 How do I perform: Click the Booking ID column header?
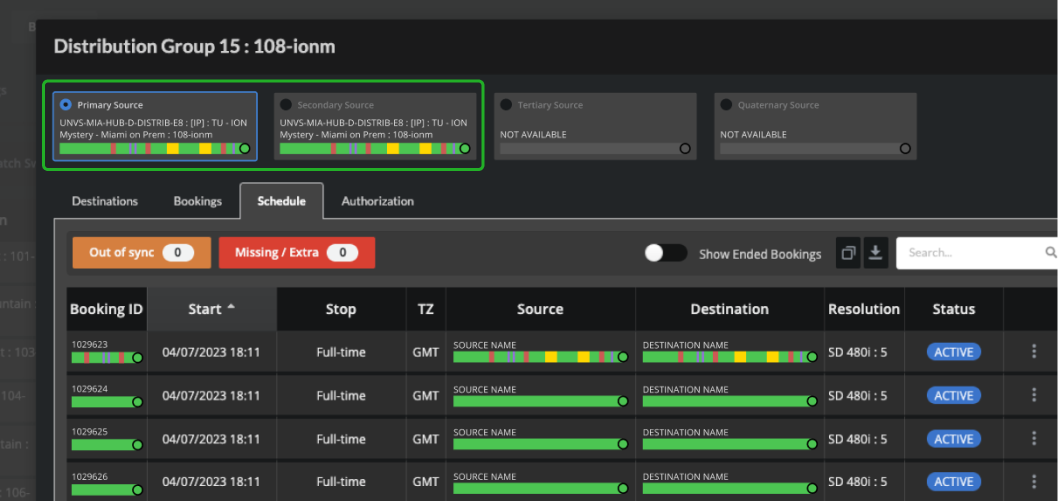coord(107,309)
